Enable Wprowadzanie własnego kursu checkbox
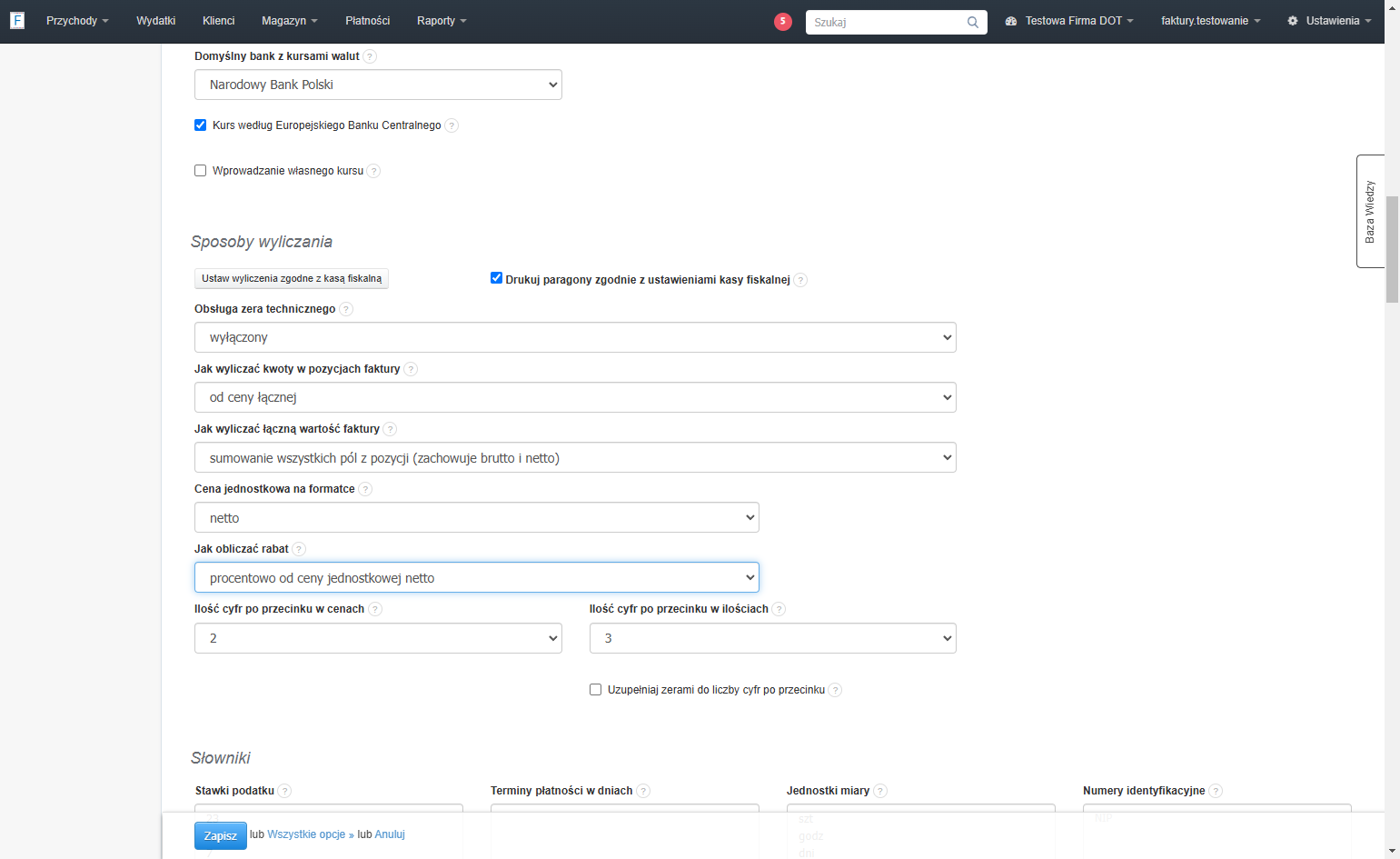The image size is (1400, 859). point(200,170)
